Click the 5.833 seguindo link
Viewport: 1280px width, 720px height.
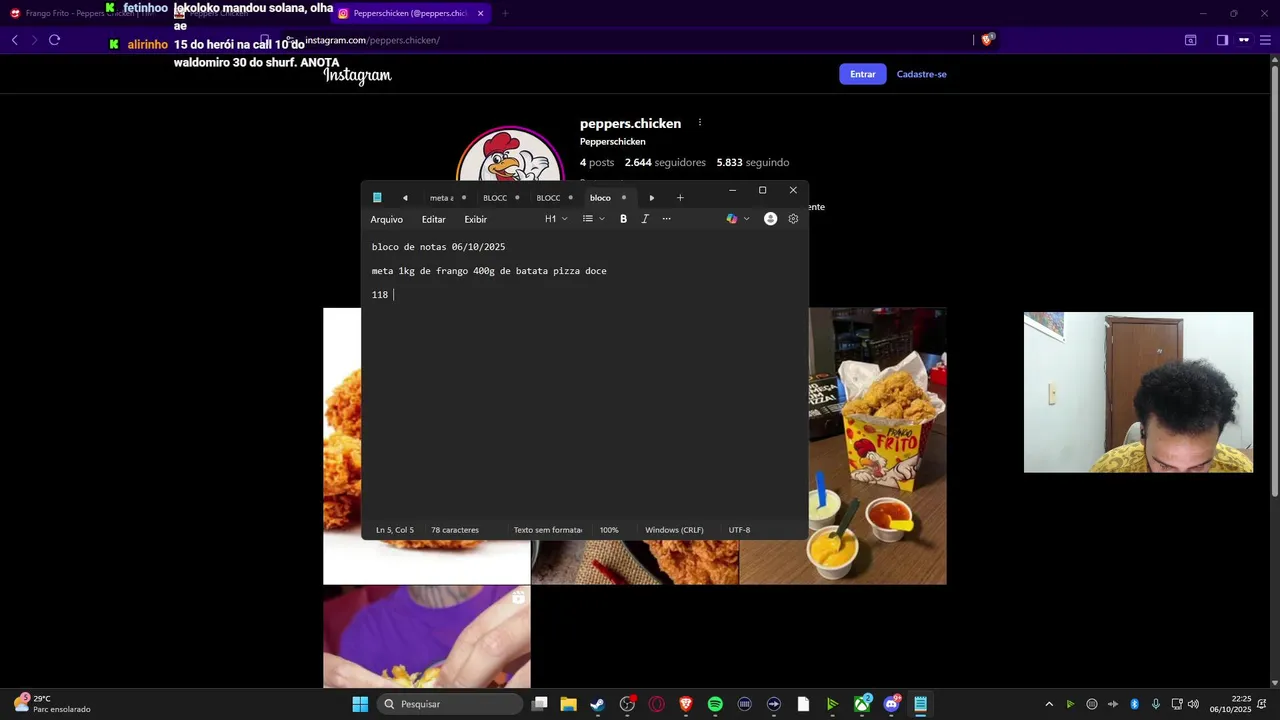coord(752,162)
